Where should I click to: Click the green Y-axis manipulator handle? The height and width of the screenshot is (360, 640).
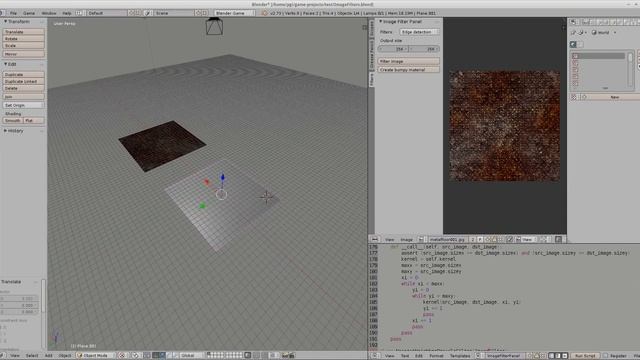coord(202,206)
